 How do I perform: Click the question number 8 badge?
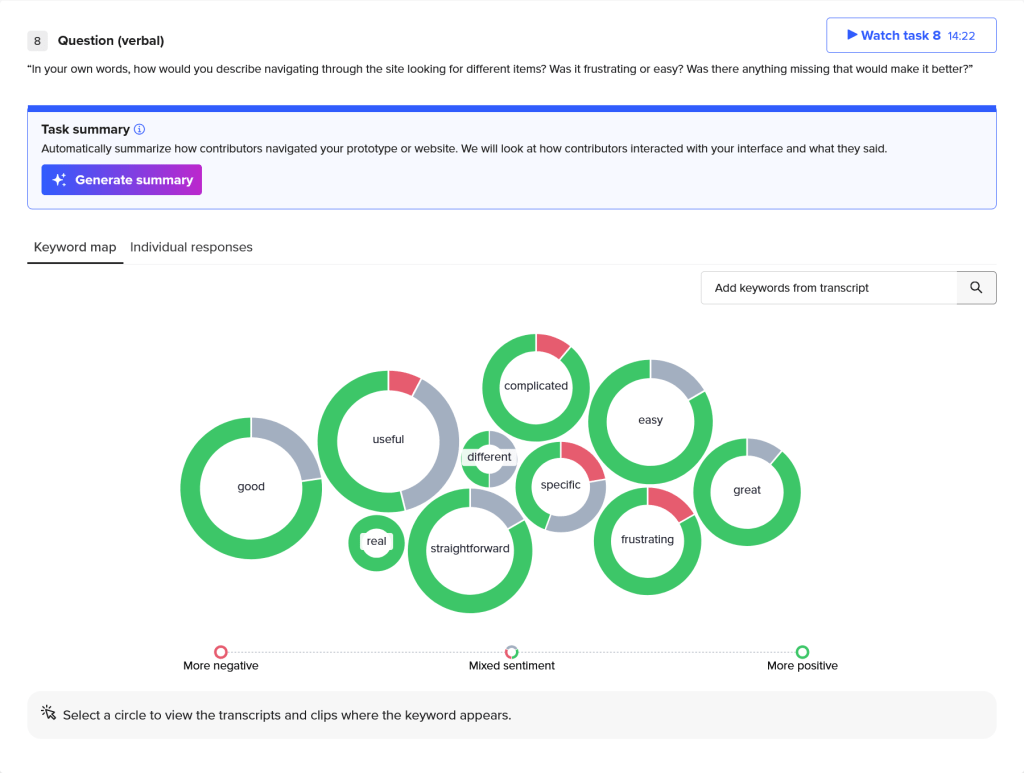point(37,41)
